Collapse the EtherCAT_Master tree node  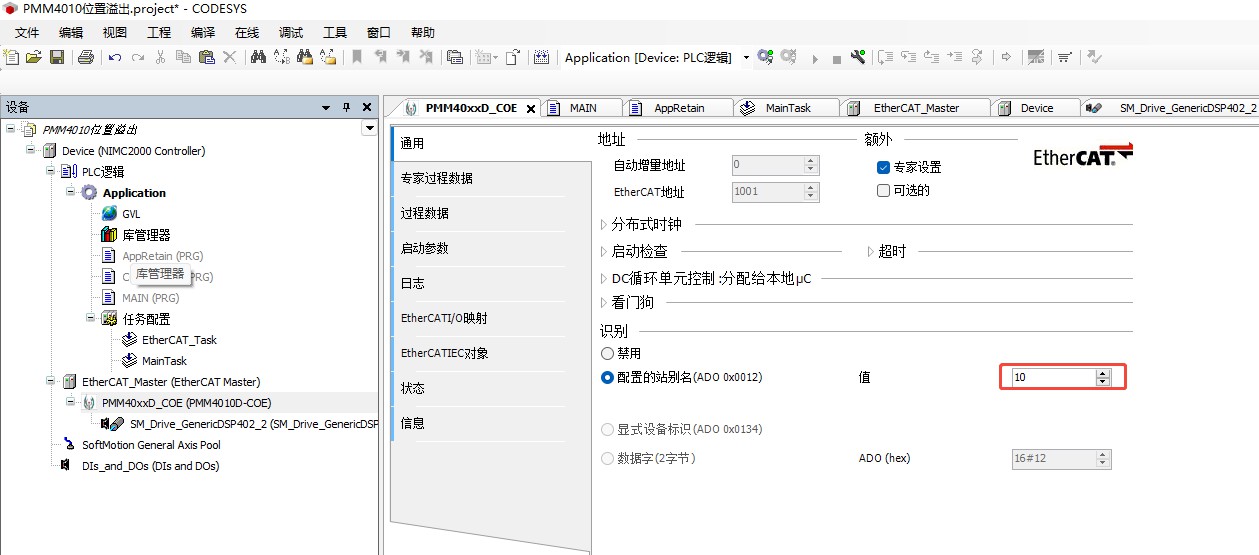[x=51, y=382]
